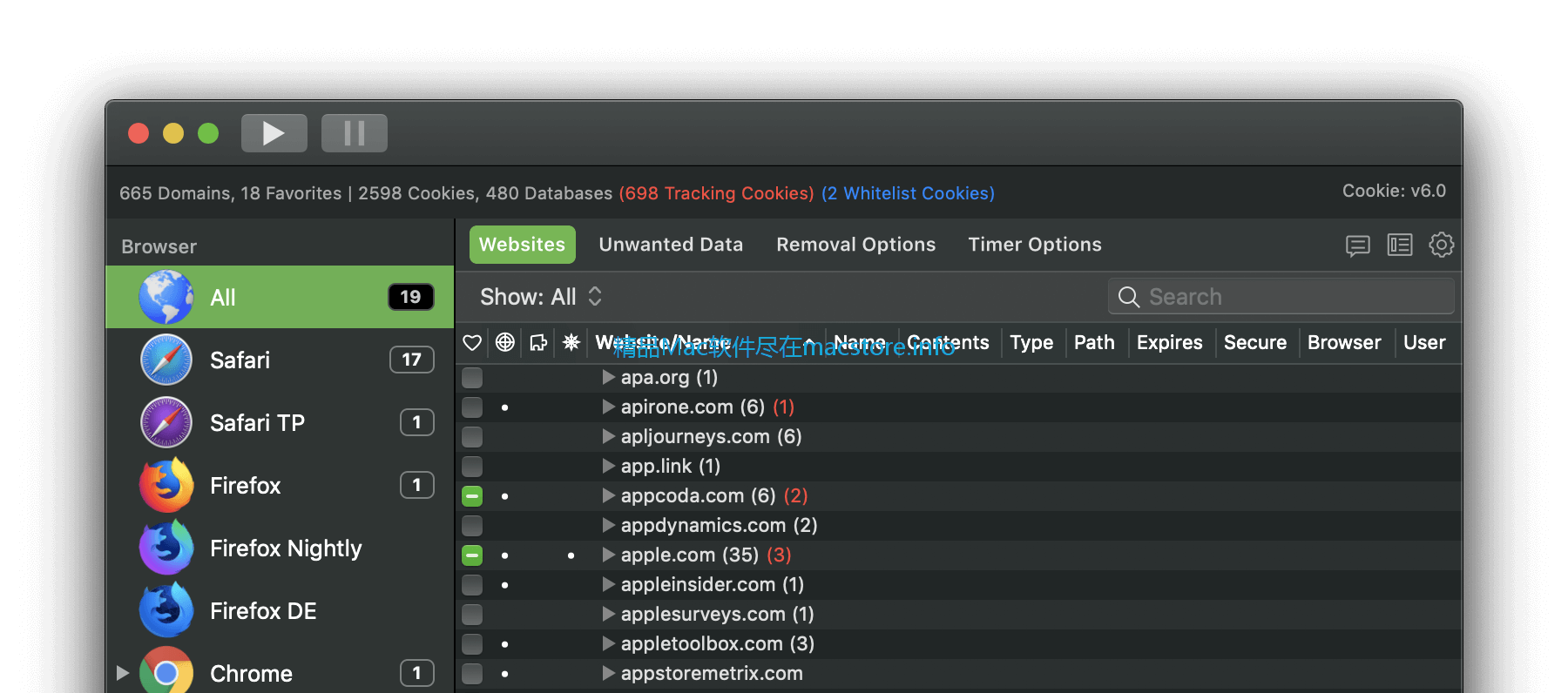The image size is (1568, 693).
Task: Sort by the third column header icon
Action: [538, 343]
